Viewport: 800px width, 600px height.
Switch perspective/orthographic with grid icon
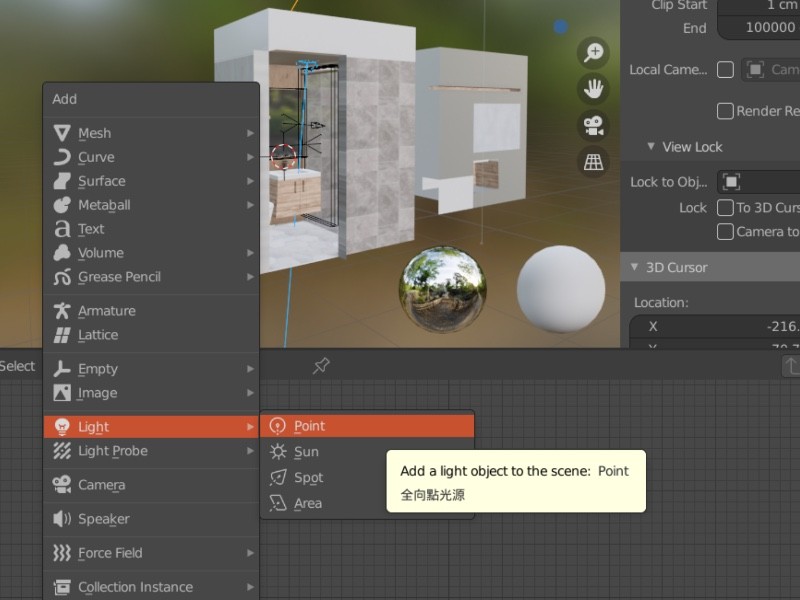pyautogui.click(x=594, y=161)
